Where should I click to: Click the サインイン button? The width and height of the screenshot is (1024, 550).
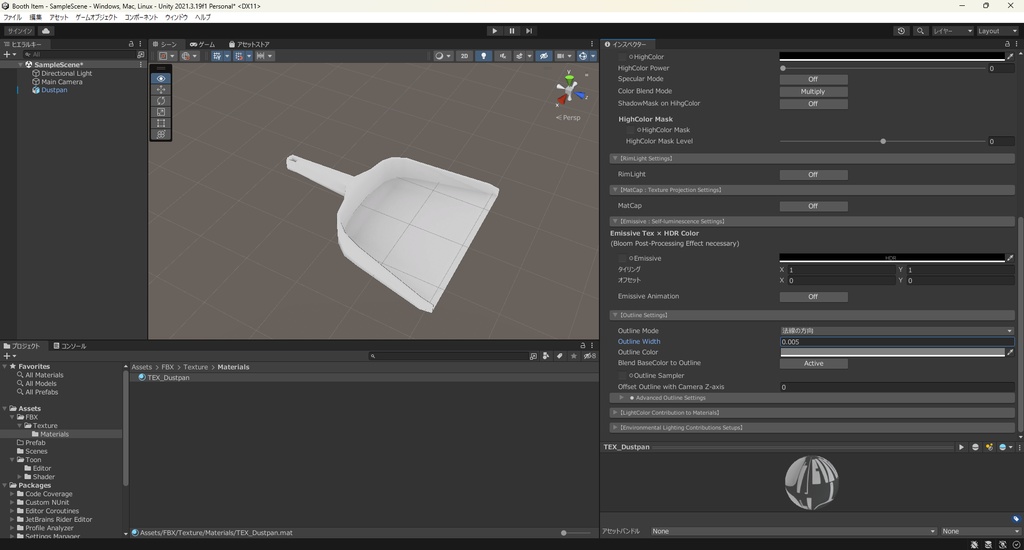[x=20, y=31]
